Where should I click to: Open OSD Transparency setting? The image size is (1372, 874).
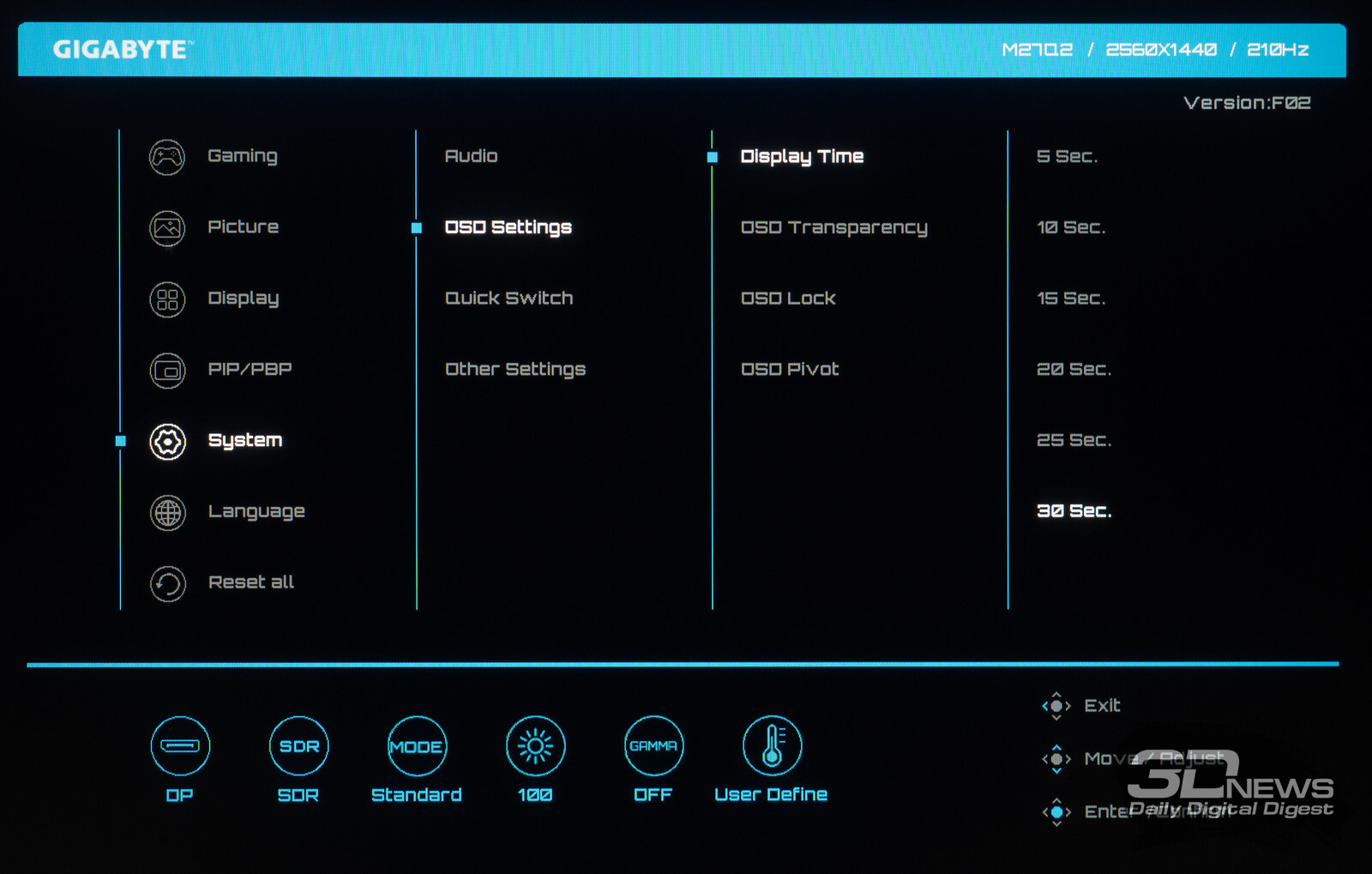[833, 227]
